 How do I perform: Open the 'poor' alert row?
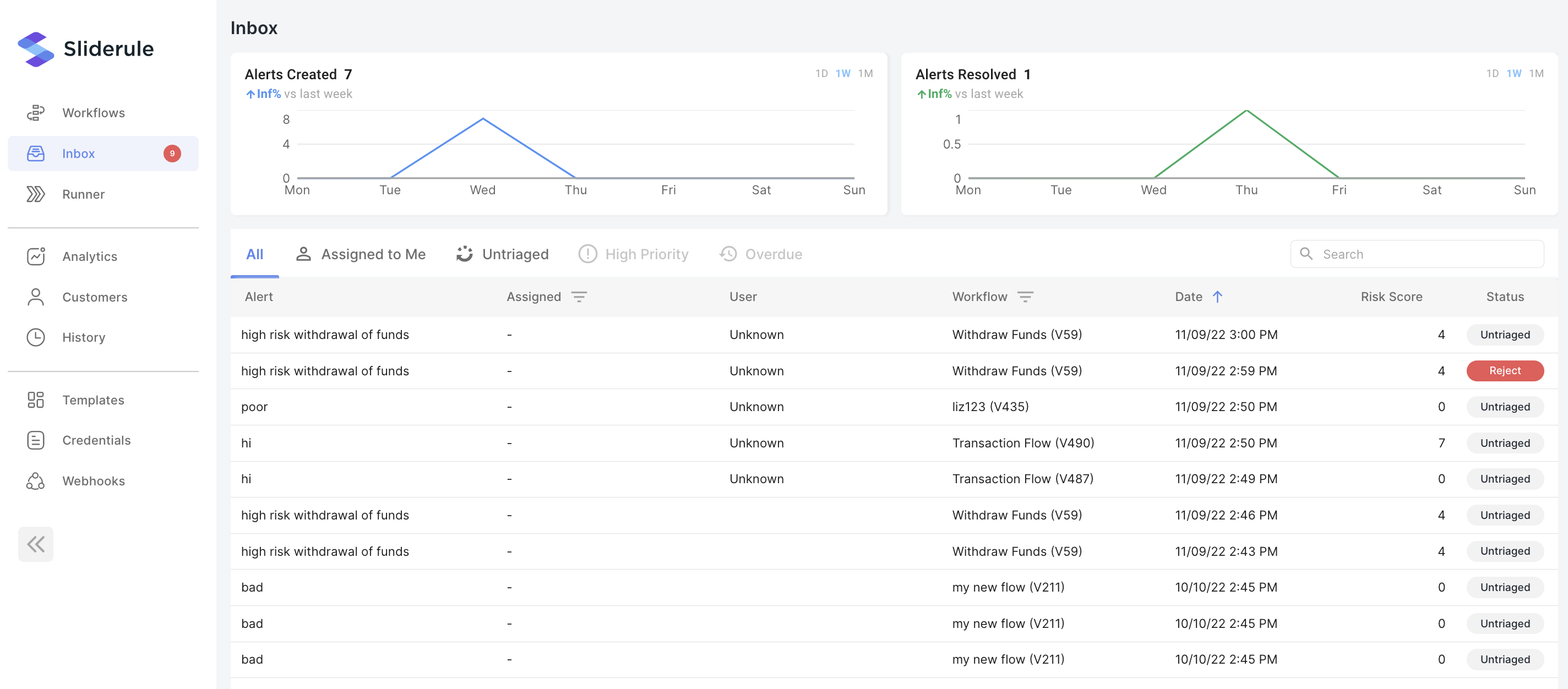tap(254, 407)
